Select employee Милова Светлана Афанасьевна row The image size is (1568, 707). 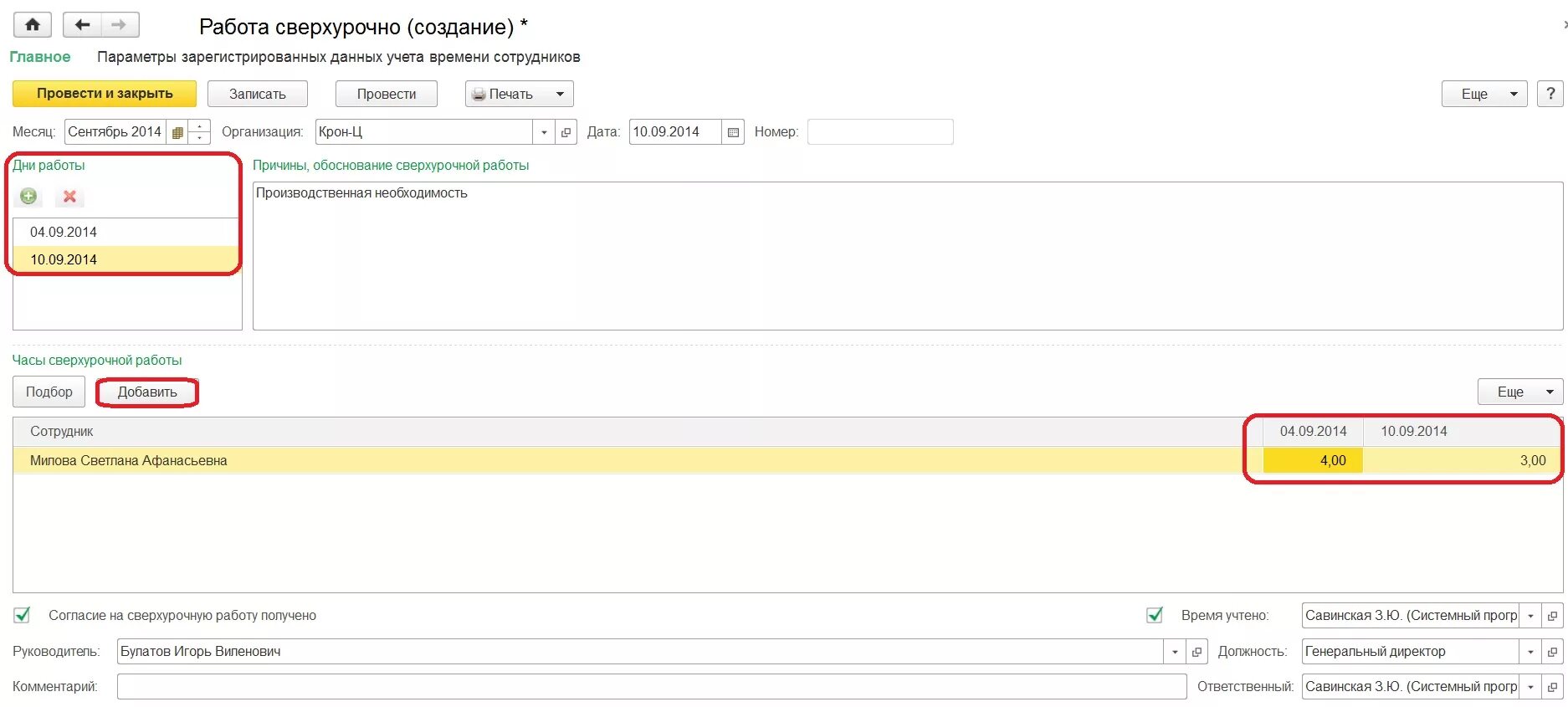(638, 460)
